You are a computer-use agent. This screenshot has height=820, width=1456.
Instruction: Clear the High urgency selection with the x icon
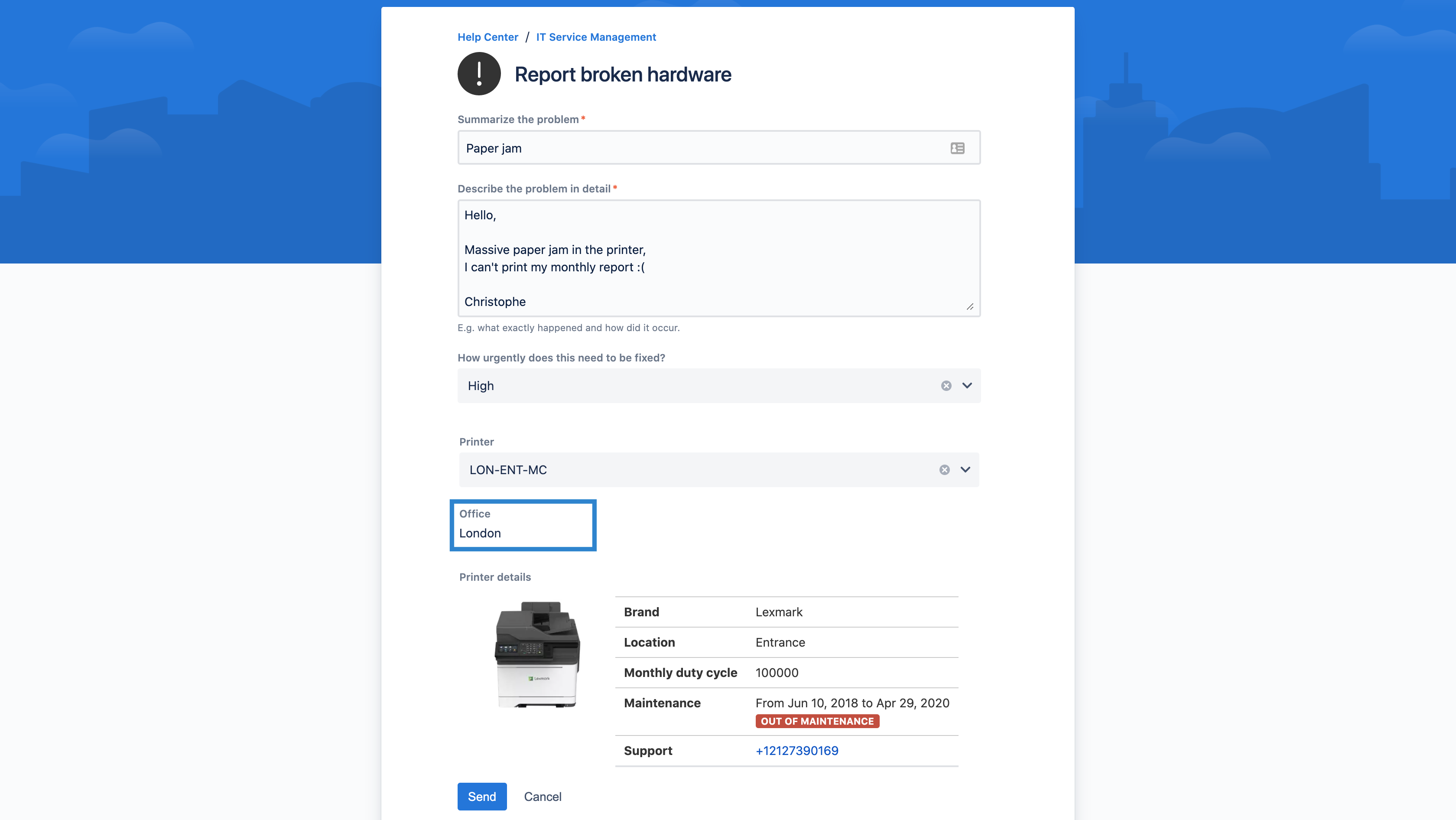pyautogui.click(x=946, y=385)
